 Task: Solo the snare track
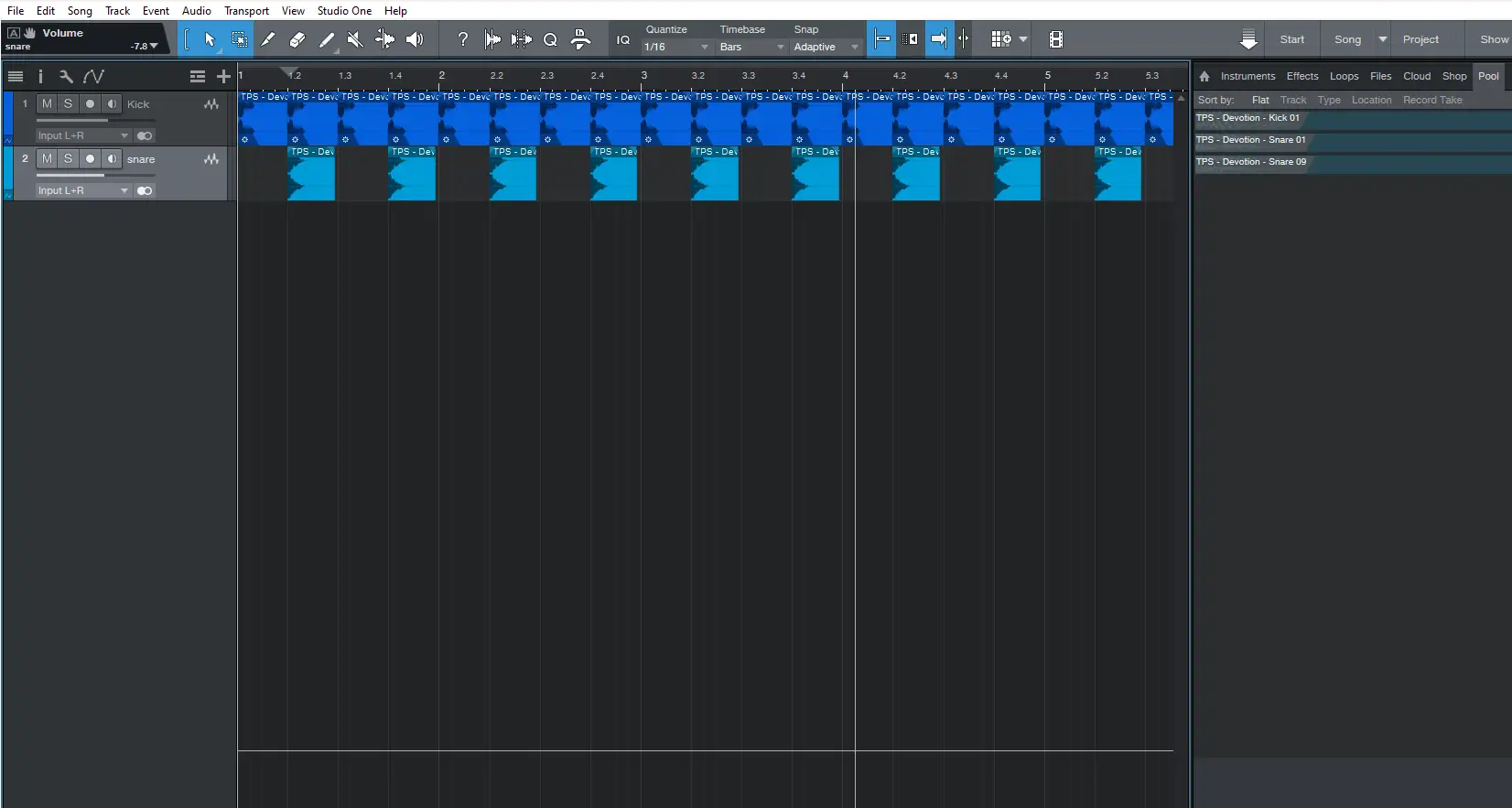coord(68,159)
